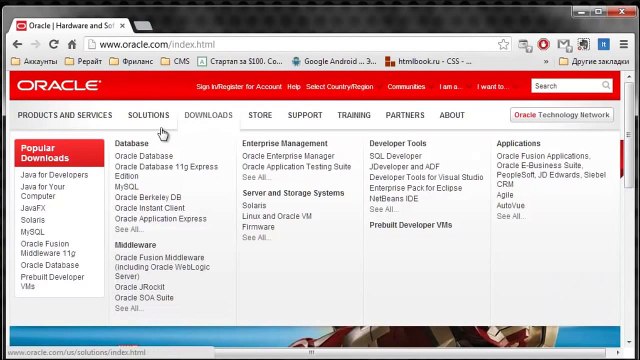Open the CMS bookmarks folder
Screen dimensions: 640x360
pos(175,61)
